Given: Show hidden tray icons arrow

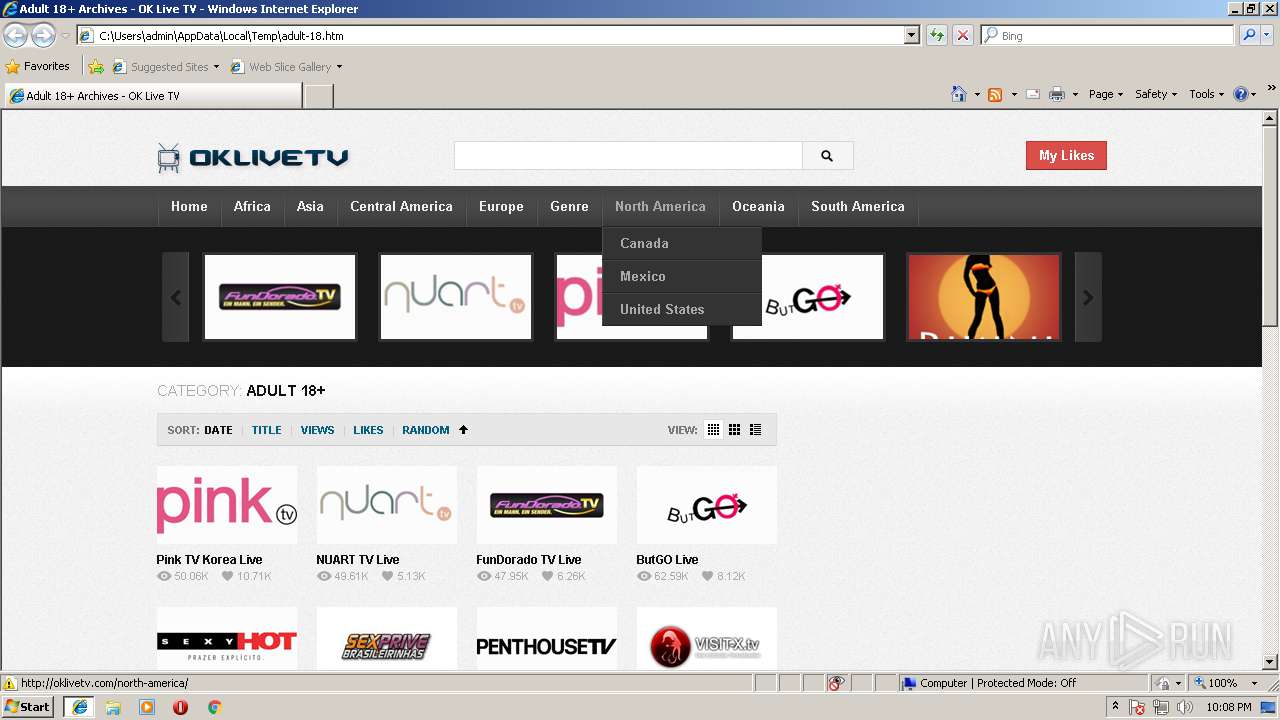Looking at the screenshot, I should pyautogui.click(x=1115, y=707).
